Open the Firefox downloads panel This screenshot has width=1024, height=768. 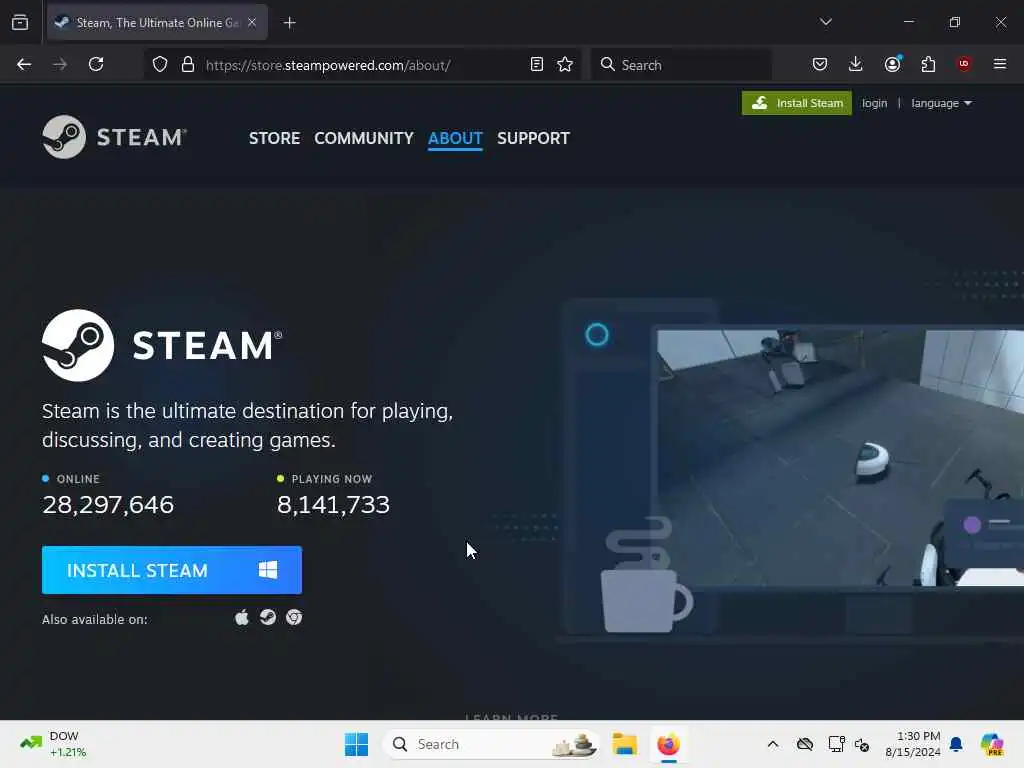point(856,65)
